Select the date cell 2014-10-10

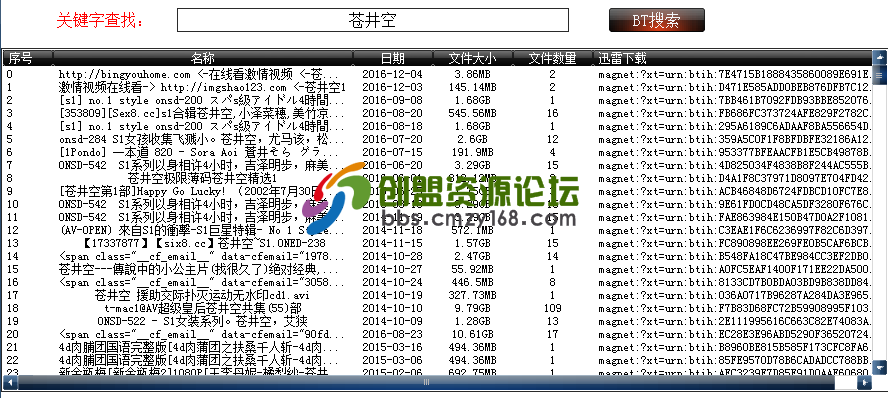pos(392,309)
